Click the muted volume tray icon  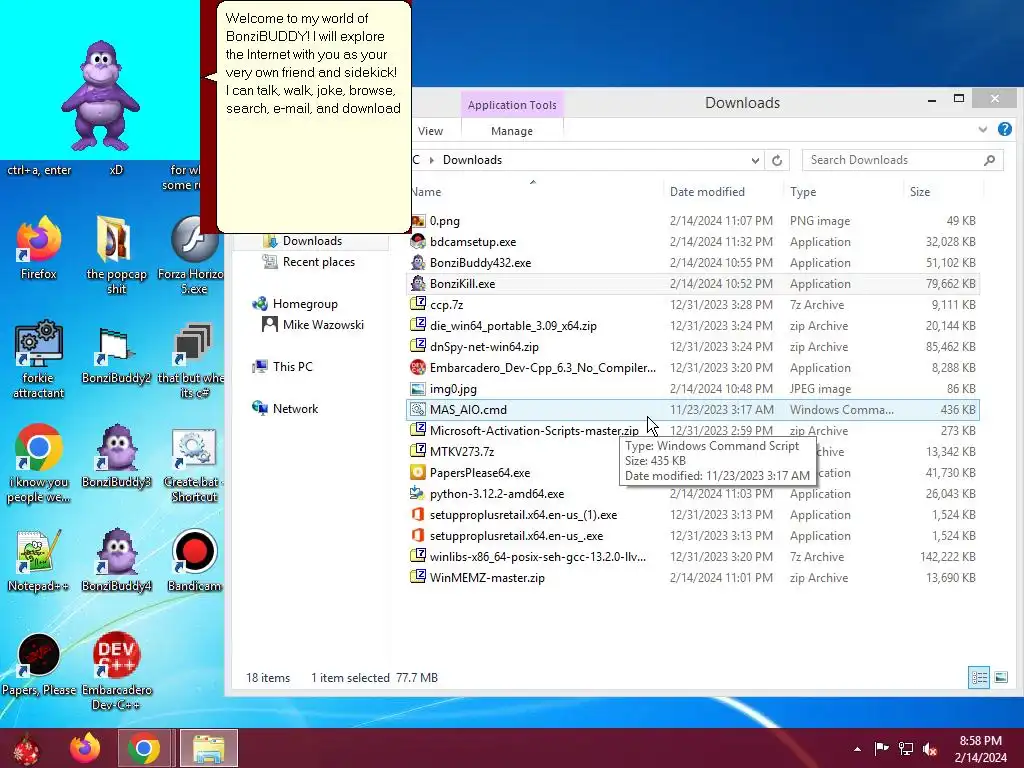930,749
